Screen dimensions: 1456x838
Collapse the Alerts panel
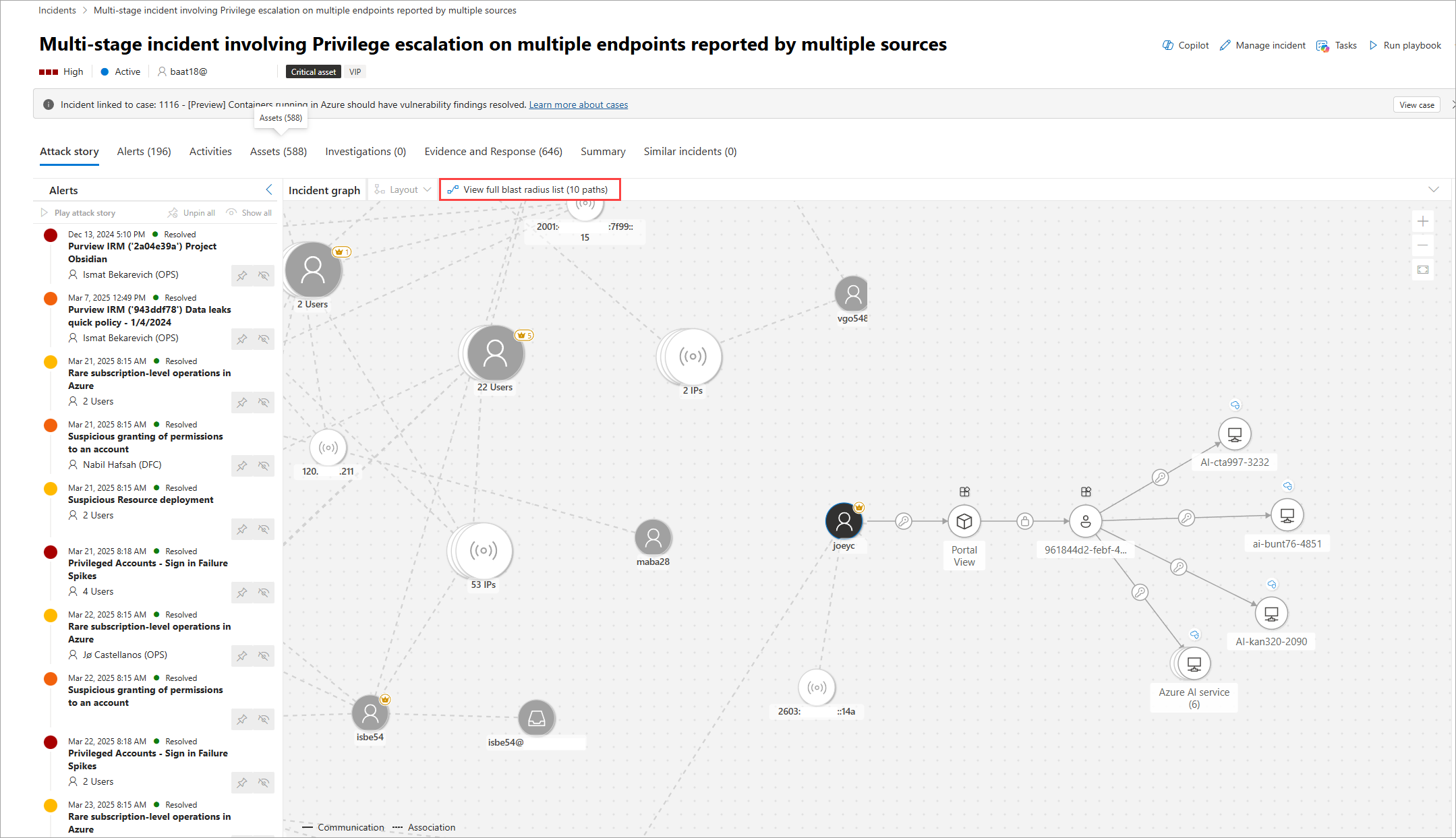pyautogui.click(x=269, y=189)
